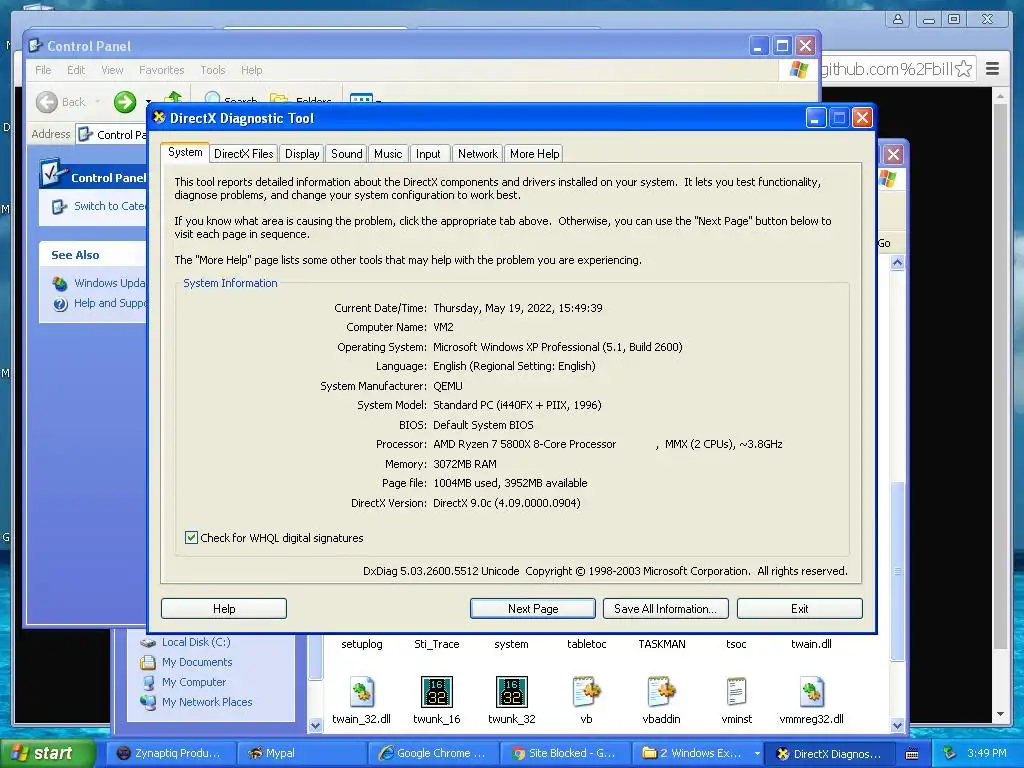Open My Documents in Explorer sidebar
The height and width of the screenshot is (768, 1024).
point(197,662)
